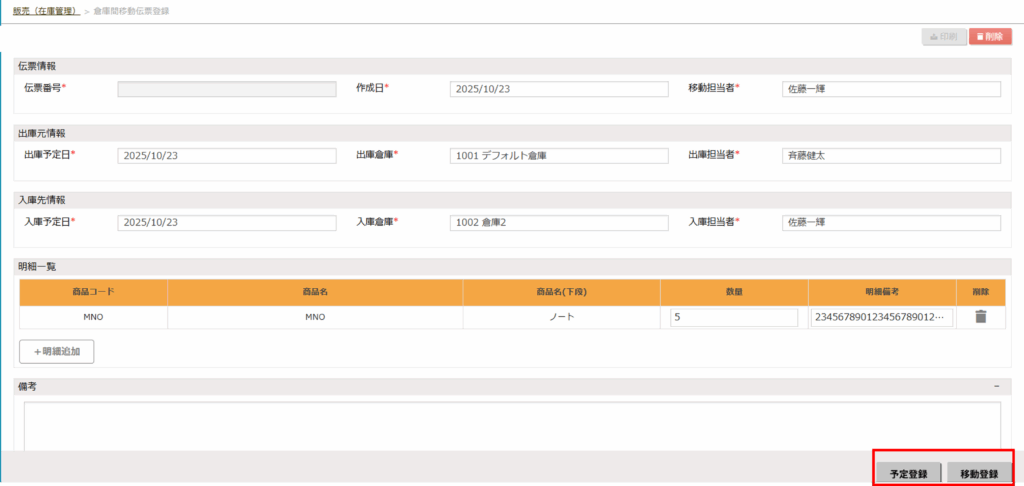Click the ＋明細追加 button
Viewport: 1024px width, 486px height.
(57, 352)
